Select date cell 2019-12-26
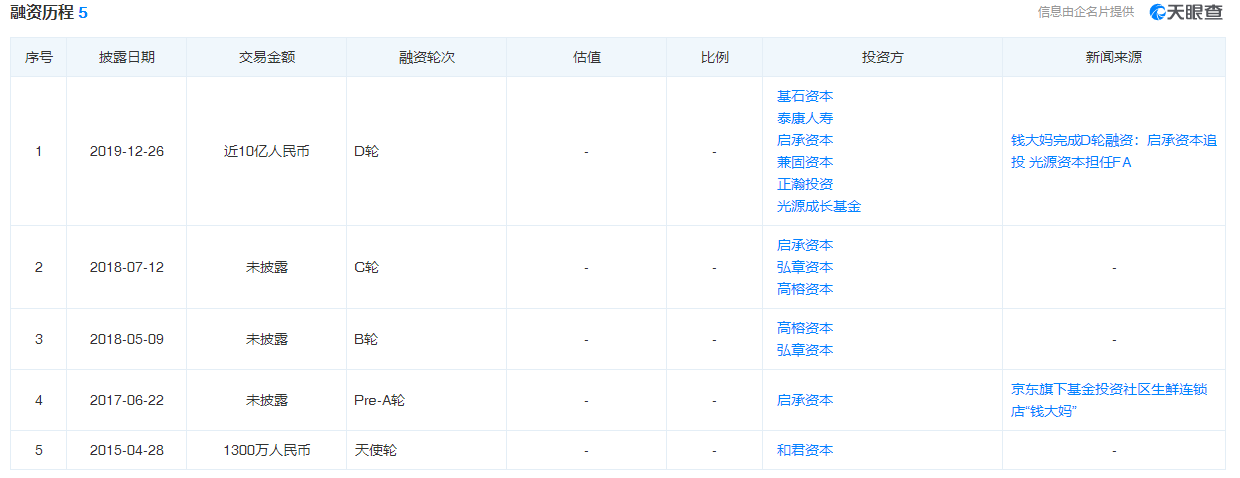The image size is (1240, 478). click(127, 151)
